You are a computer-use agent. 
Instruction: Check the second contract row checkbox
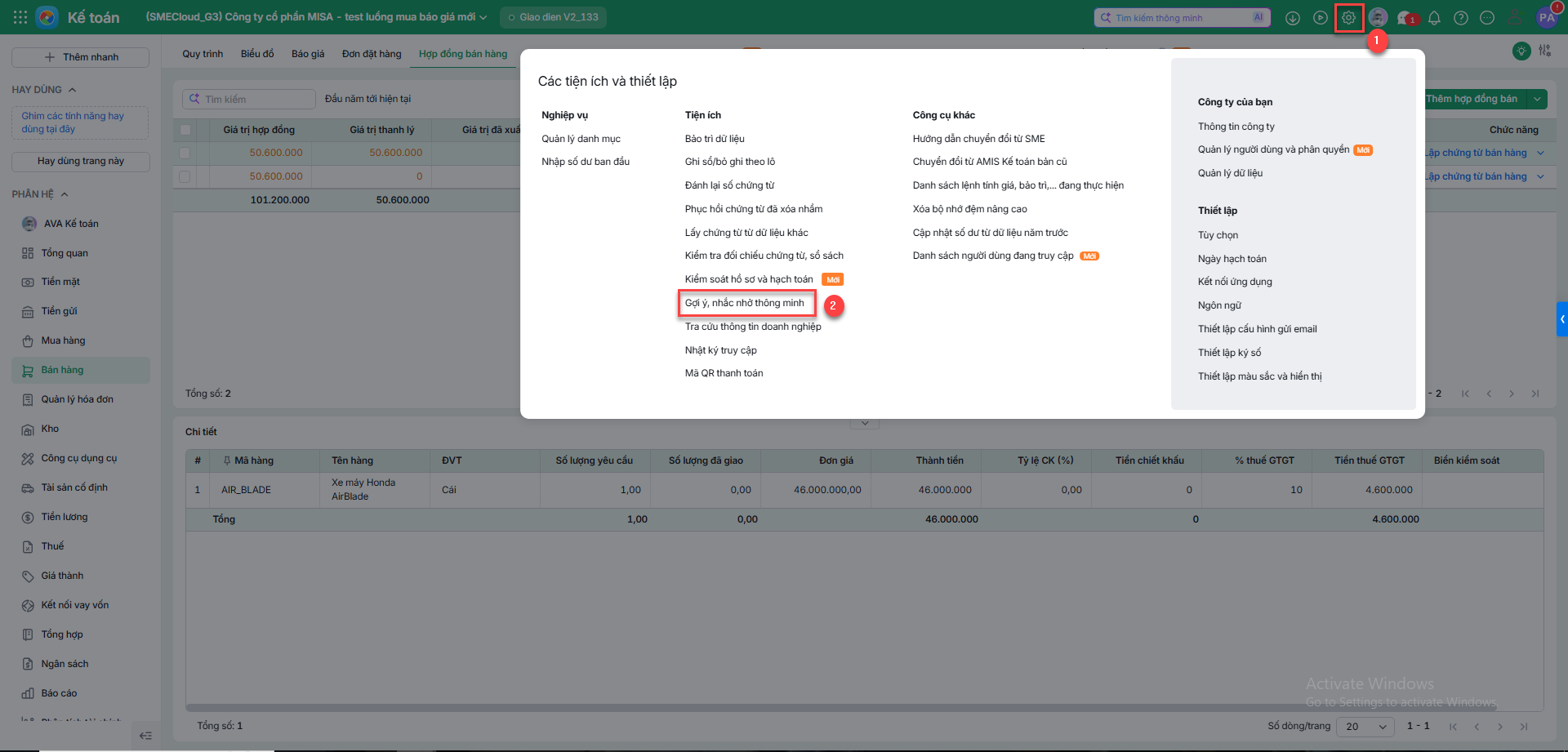pos(185,176)
